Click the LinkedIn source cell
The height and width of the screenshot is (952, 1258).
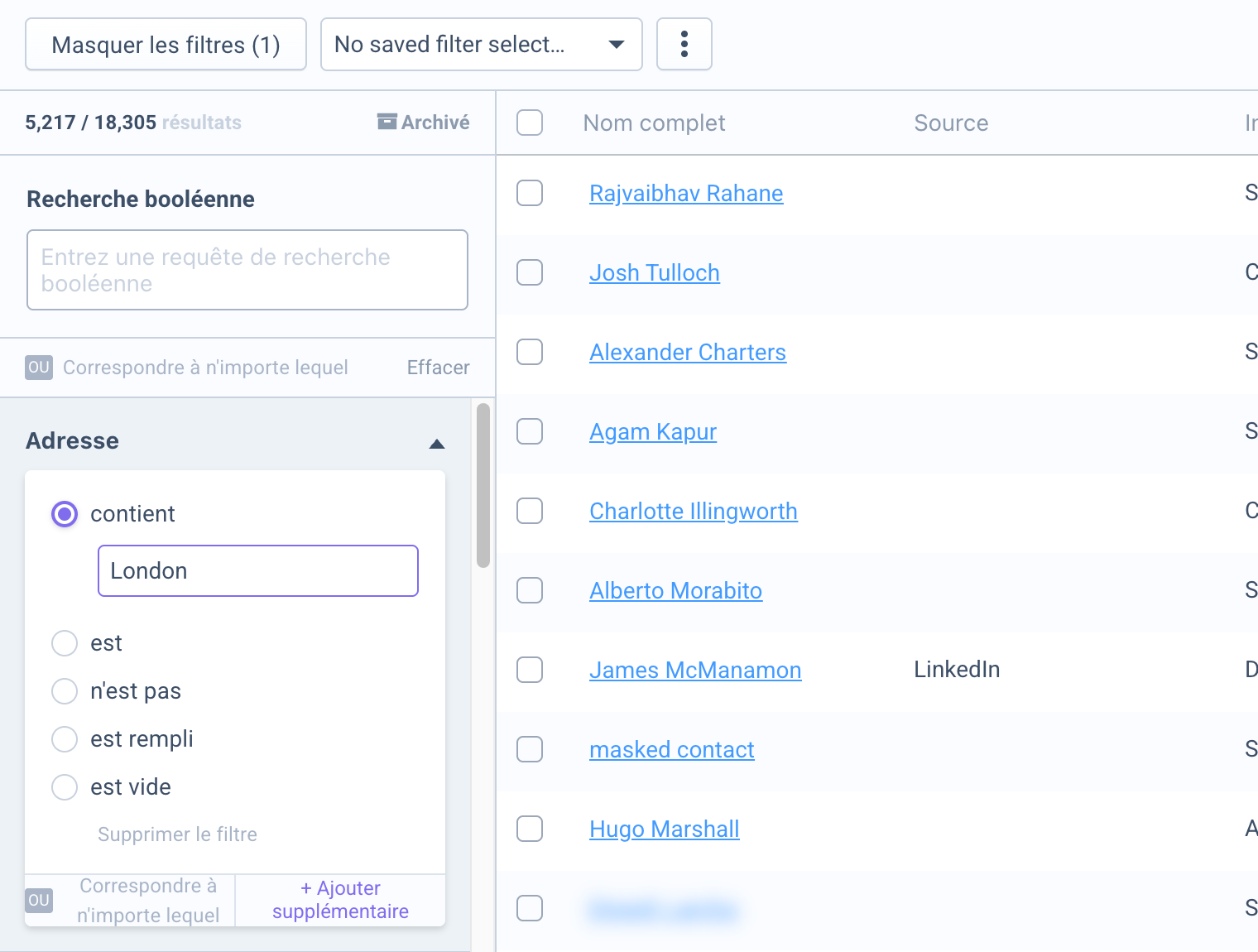(x=957, y=670)
